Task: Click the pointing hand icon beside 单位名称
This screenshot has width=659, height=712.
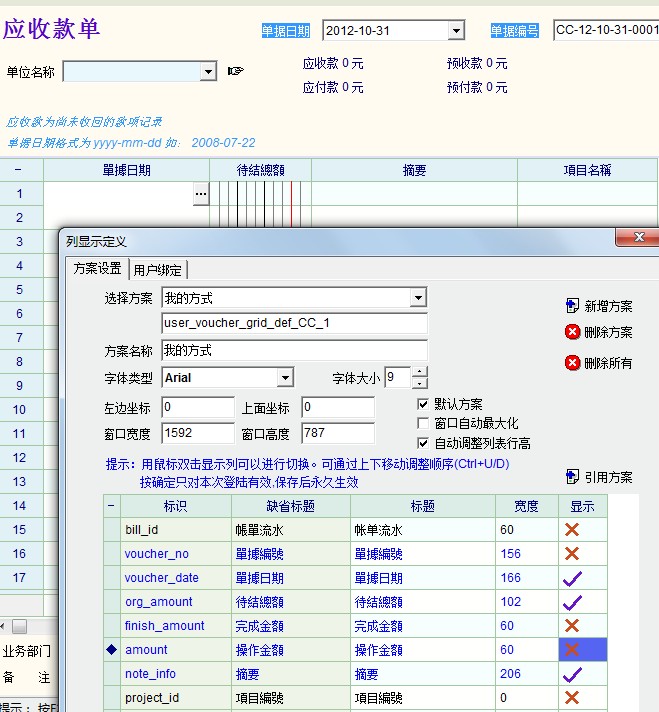Action: click(236, 71)
